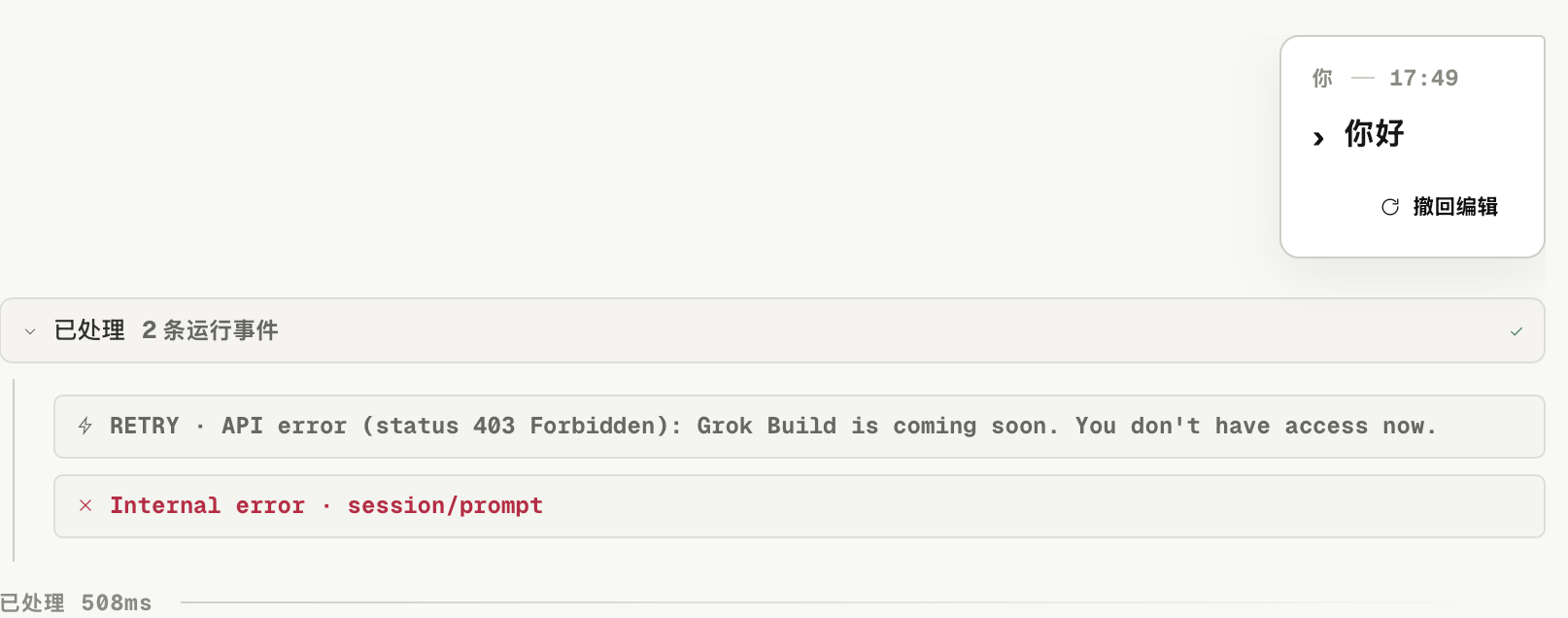Click the chevron next to 你好
Viewport: 1568px width, 618px height.
(1318, 138)
